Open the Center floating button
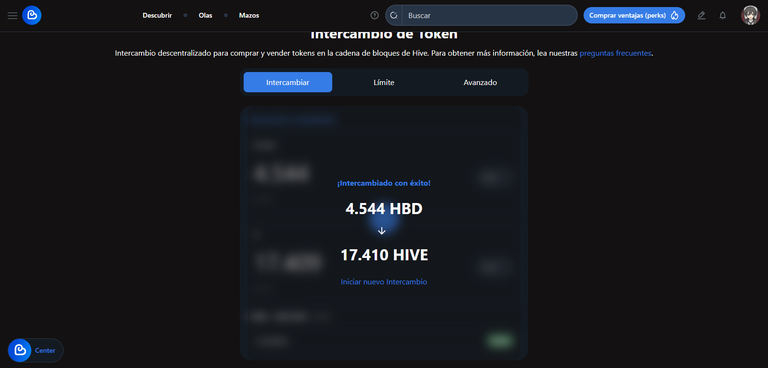Screen dimensions: 768x368 [36, 350]
